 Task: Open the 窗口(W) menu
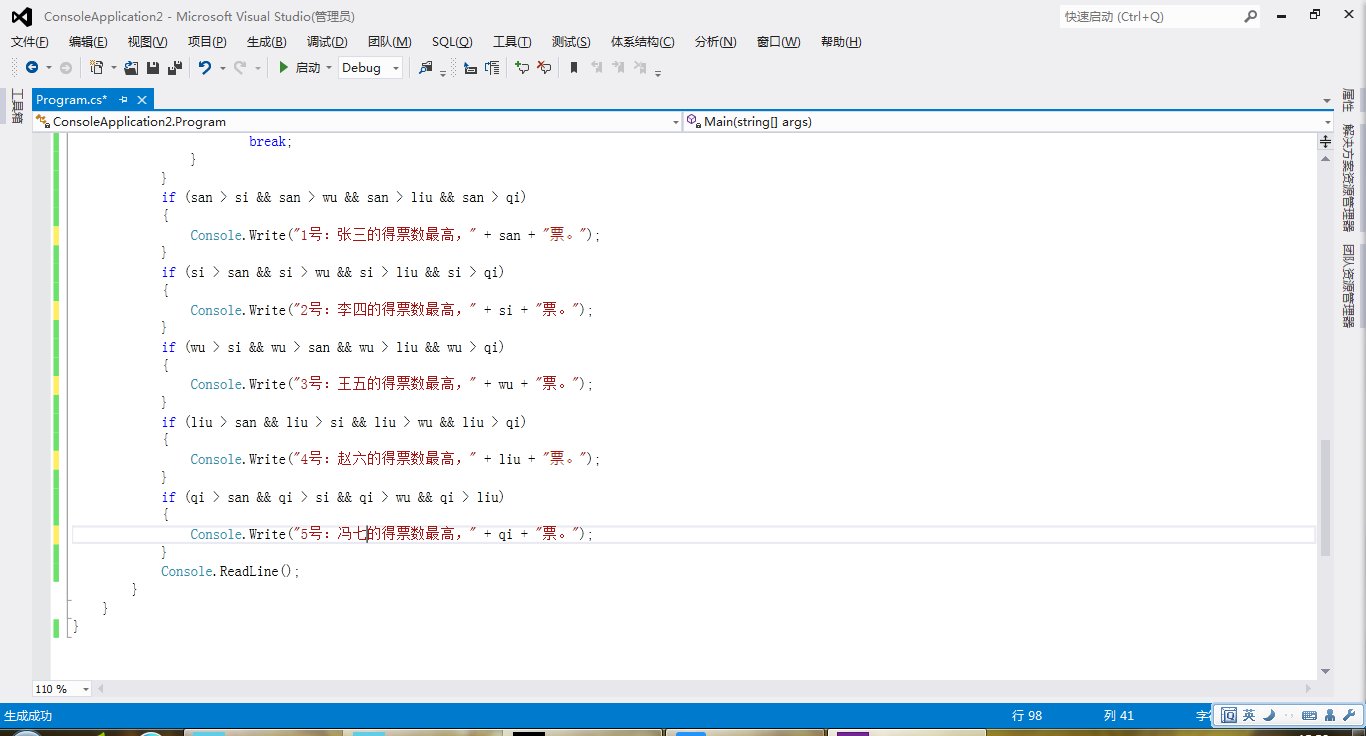point(778,41)
